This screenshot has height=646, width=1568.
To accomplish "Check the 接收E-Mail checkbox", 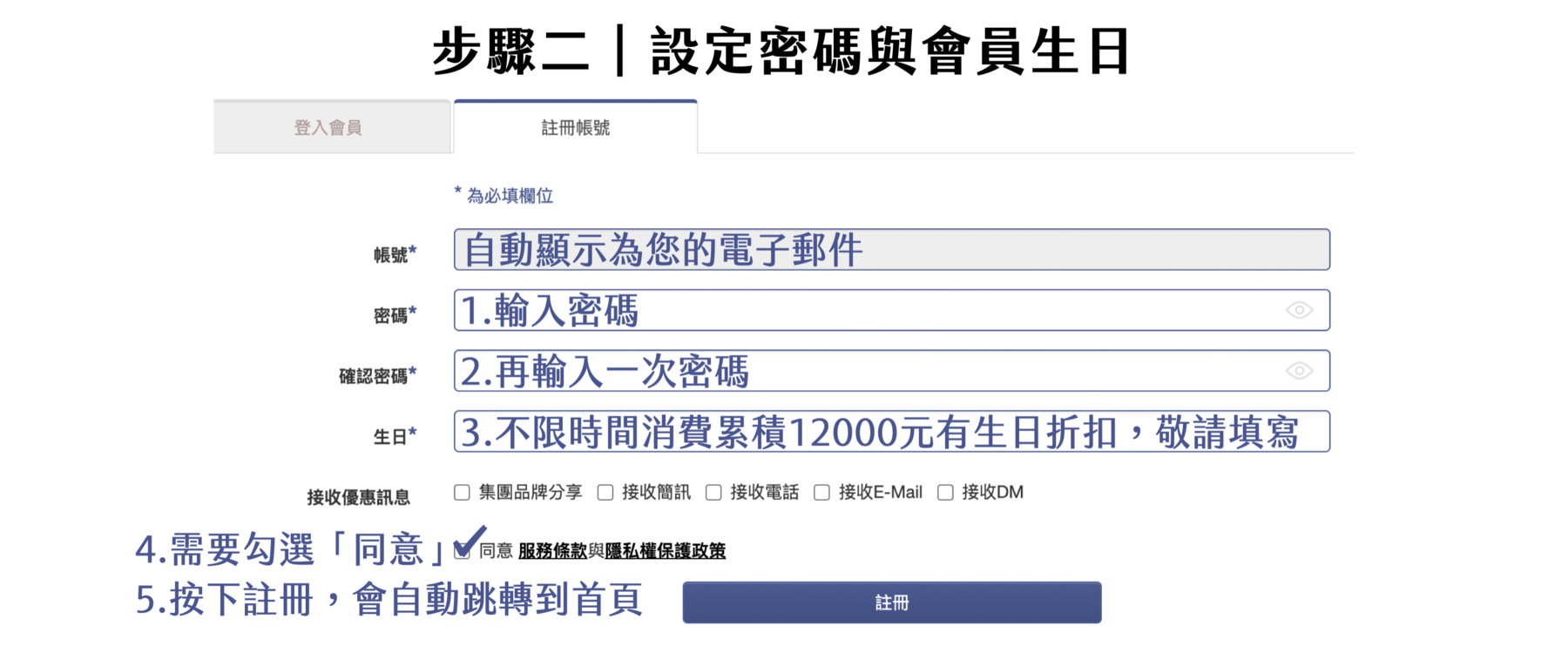I will coord(821,493).
